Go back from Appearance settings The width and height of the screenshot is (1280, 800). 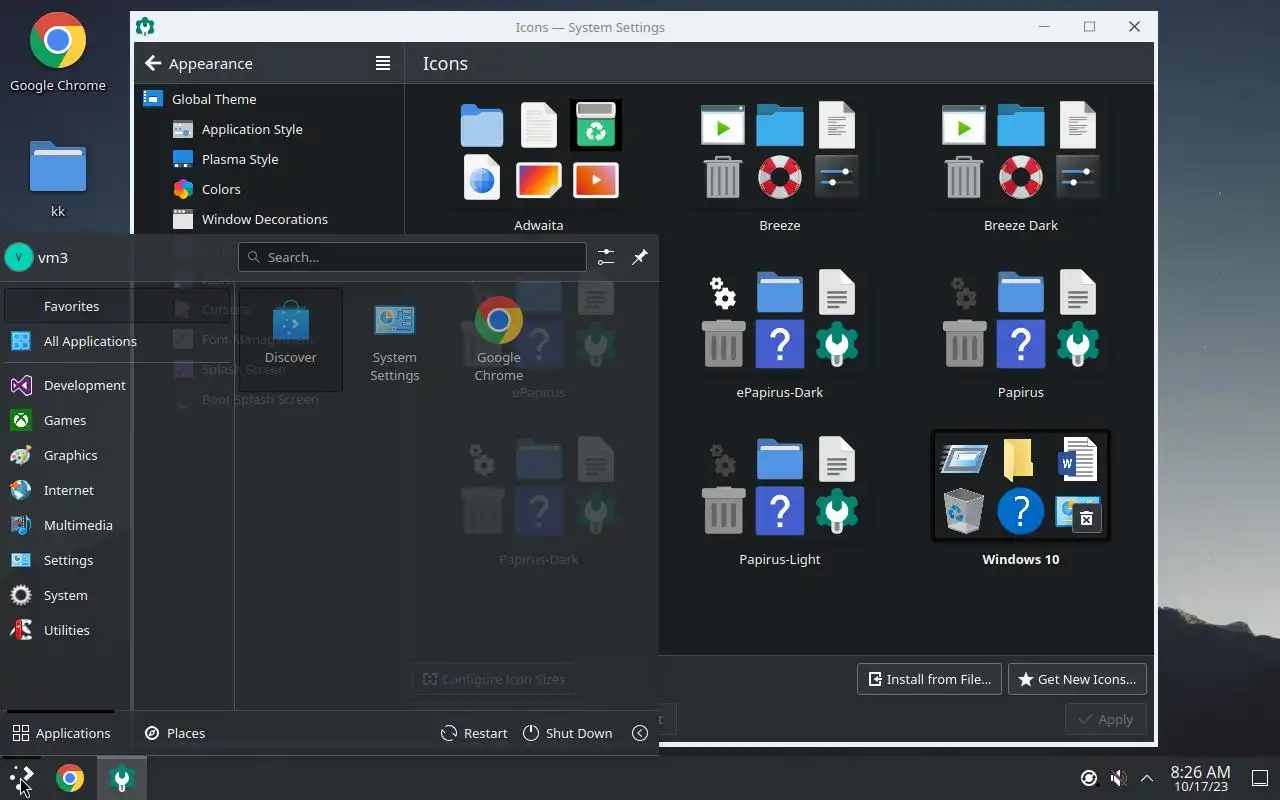(x=153, y=63)
